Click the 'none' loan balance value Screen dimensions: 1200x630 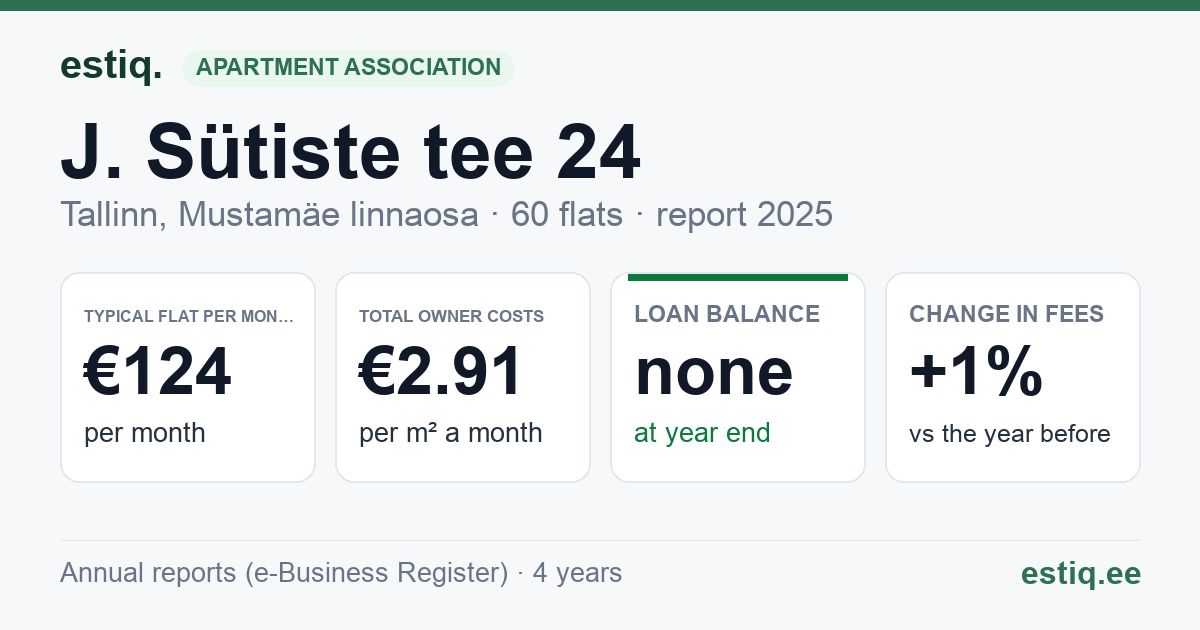coord(714,372)
